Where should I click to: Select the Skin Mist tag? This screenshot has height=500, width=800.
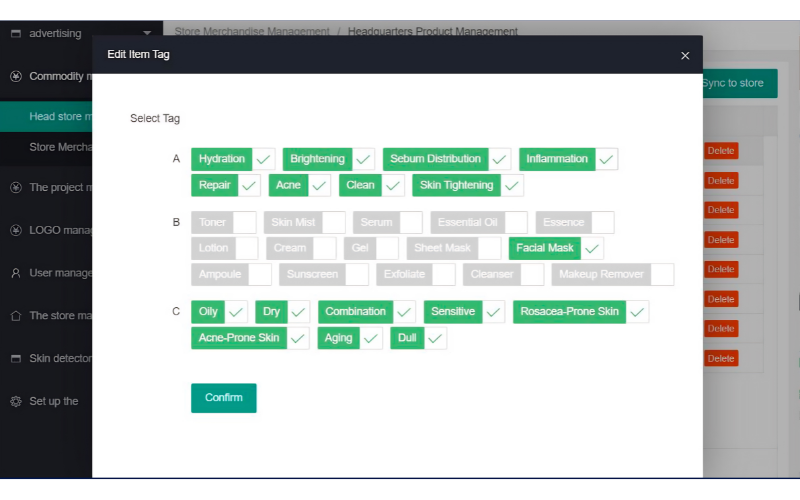pyautogui.click(x=305, y=222)
